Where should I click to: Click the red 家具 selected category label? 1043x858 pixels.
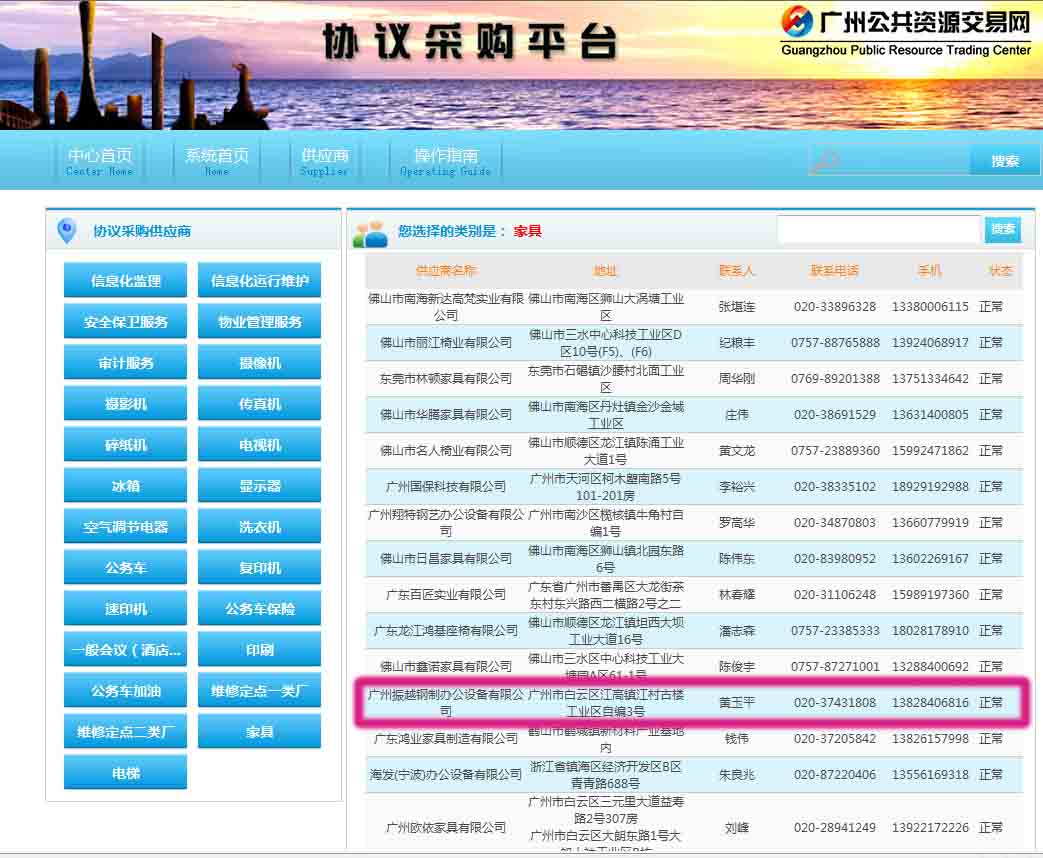(x=527, y=231)
